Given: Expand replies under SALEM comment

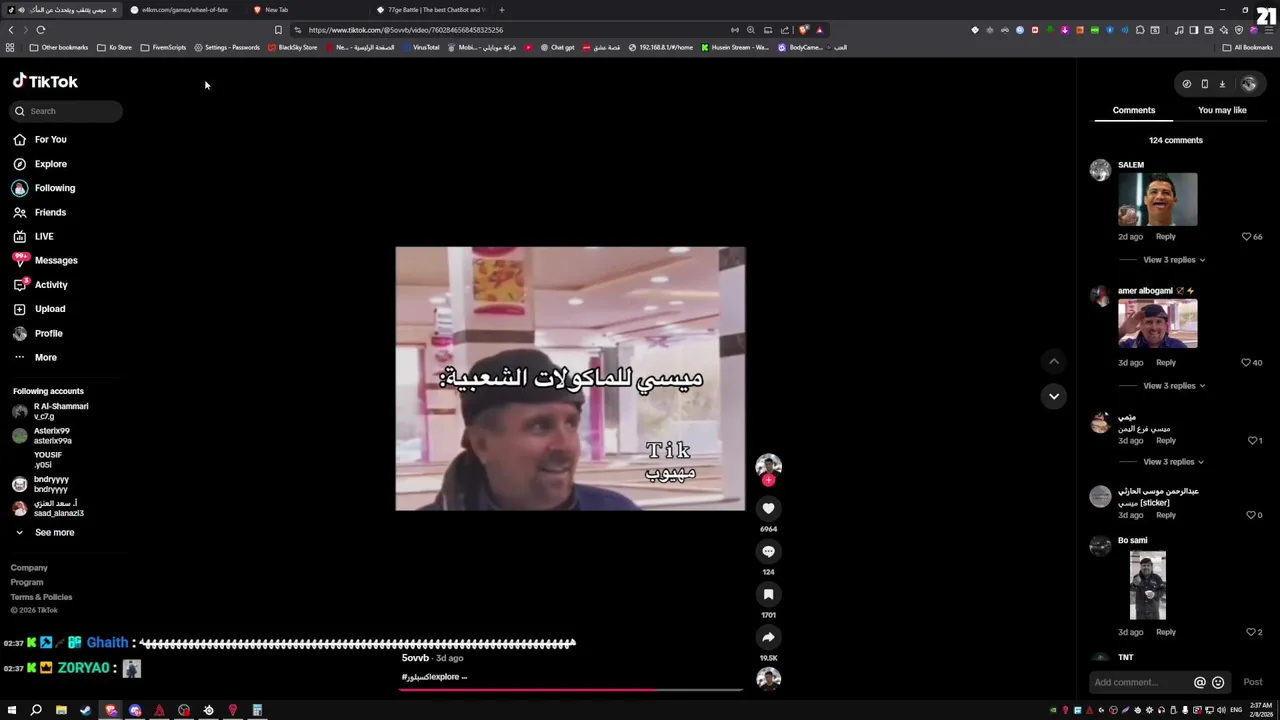Looking at the screenshot, I should (1174, 260).
